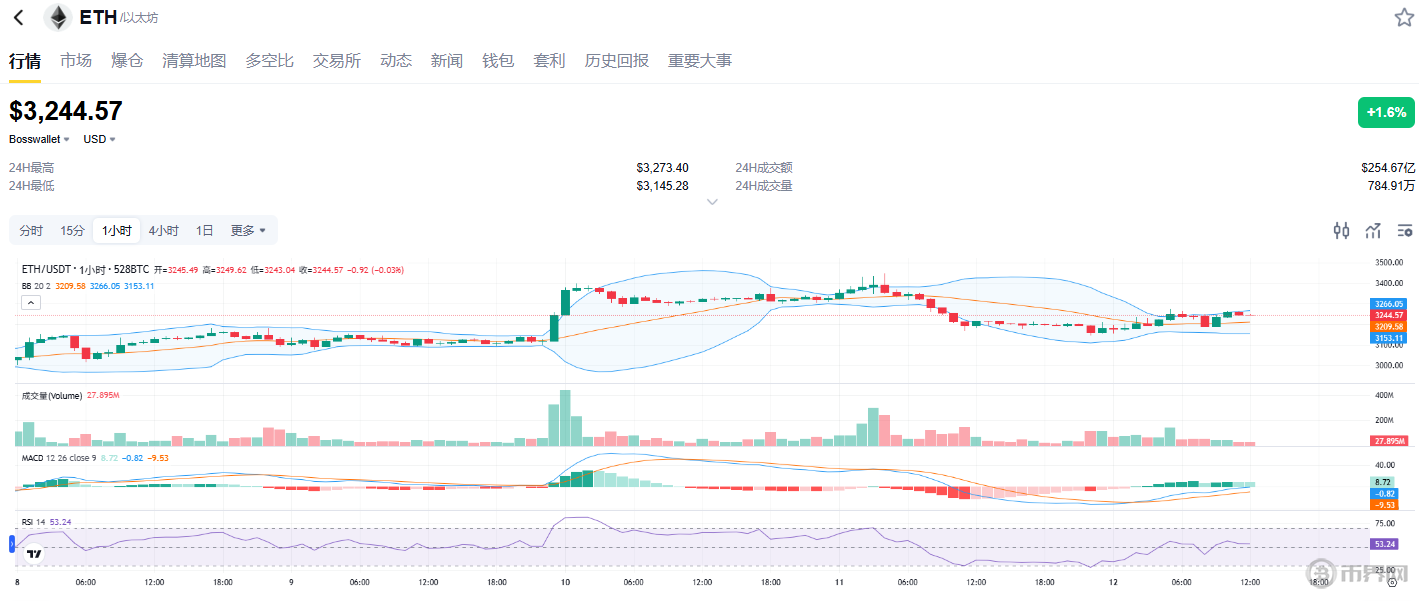The height and width of the screenshot is (601, 1419).
Task: Open the candlestick chart type icon
Action: 1341,231
